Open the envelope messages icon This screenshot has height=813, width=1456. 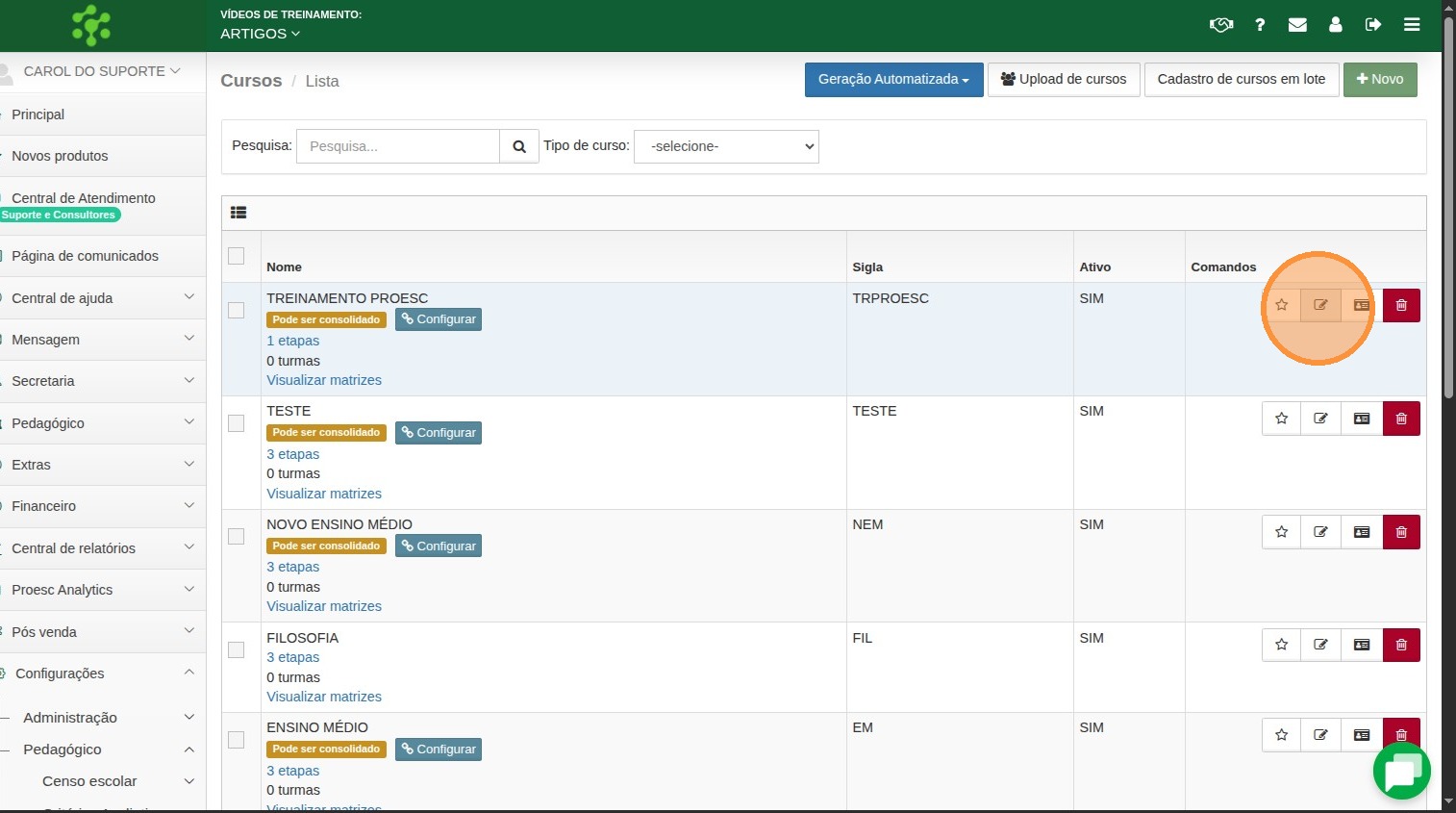1297,25
